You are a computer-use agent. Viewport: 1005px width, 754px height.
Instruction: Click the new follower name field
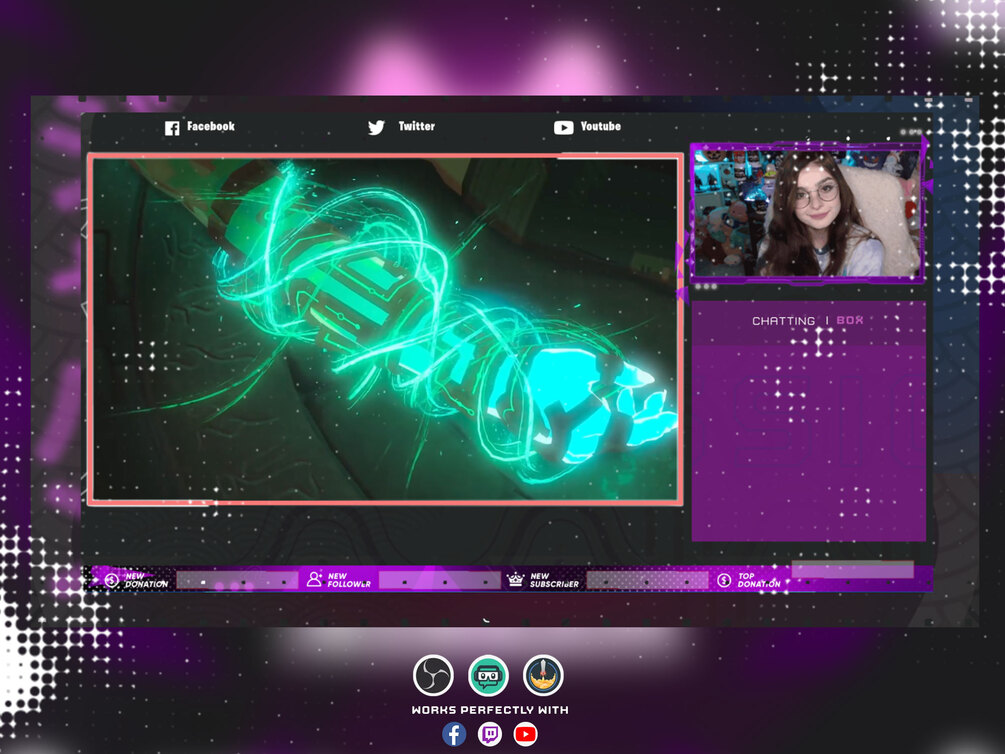pos(440,581)
